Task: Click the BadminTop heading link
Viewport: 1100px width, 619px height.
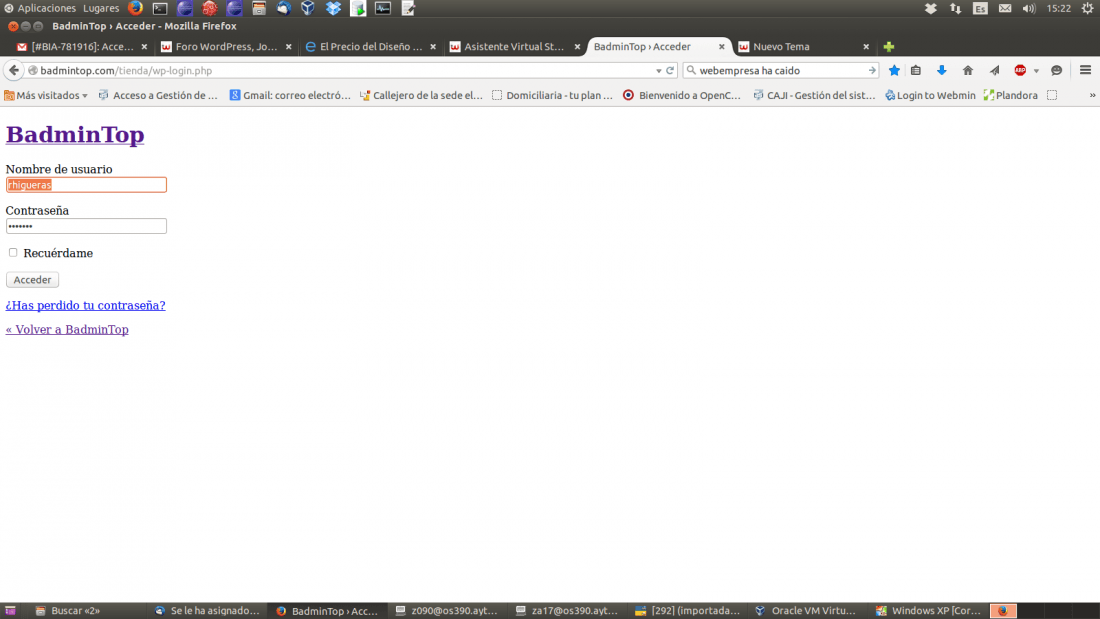Action: (x=75, y=134)
